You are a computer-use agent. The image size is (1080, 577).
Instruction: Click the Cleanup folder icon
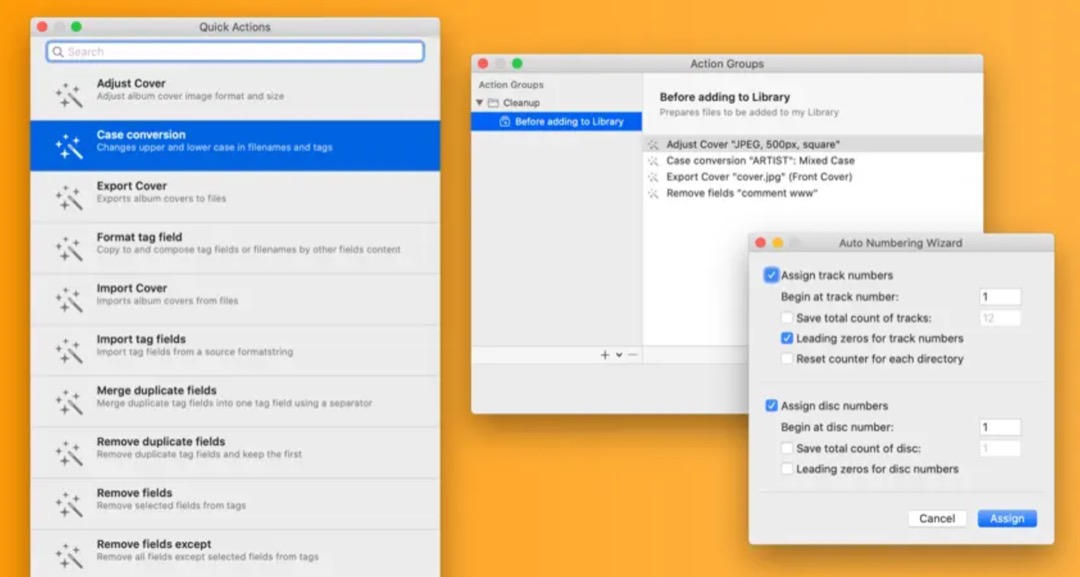493,103
